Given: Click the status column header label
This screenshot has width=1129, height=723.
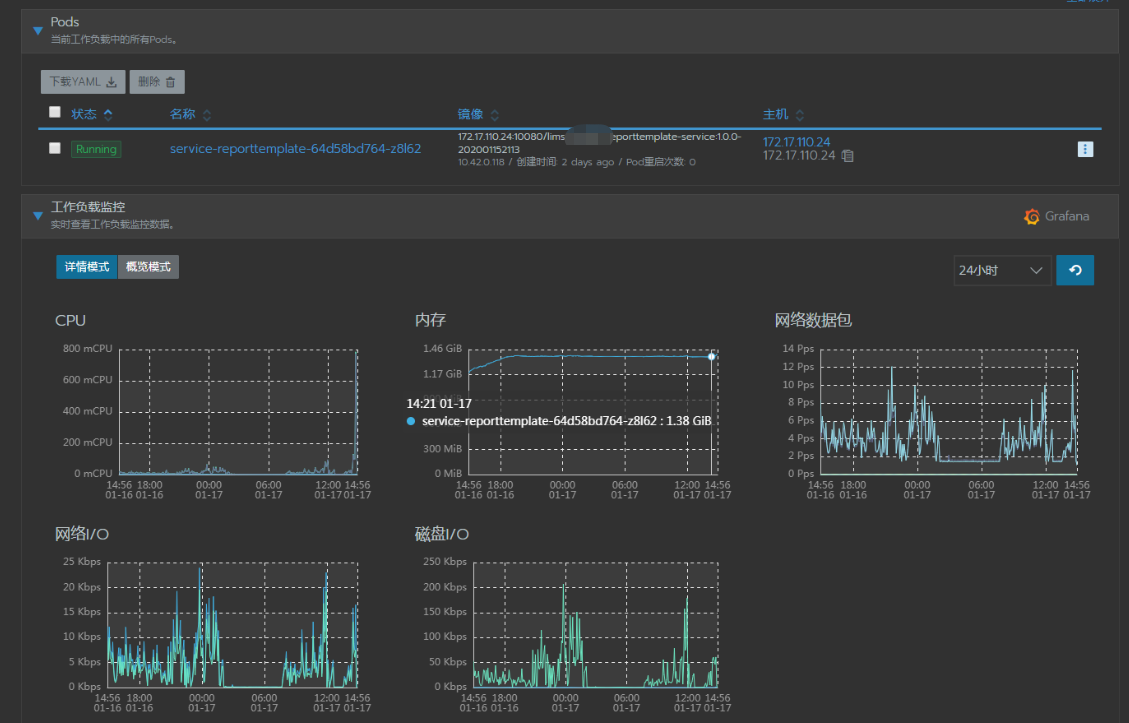Looking at the screenshot, I should click(84, 114).
